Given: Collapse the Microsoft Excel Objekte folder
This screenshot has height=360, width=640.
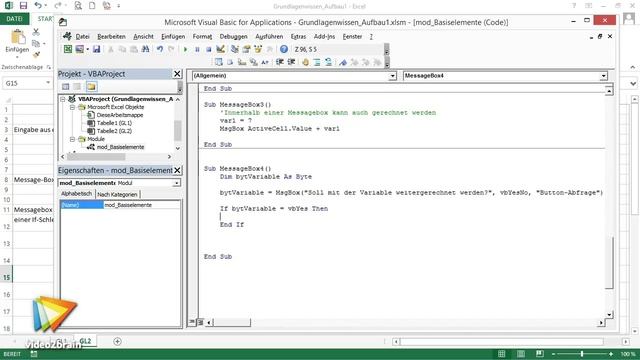Looking at the screenshot, I should point(72,107).
